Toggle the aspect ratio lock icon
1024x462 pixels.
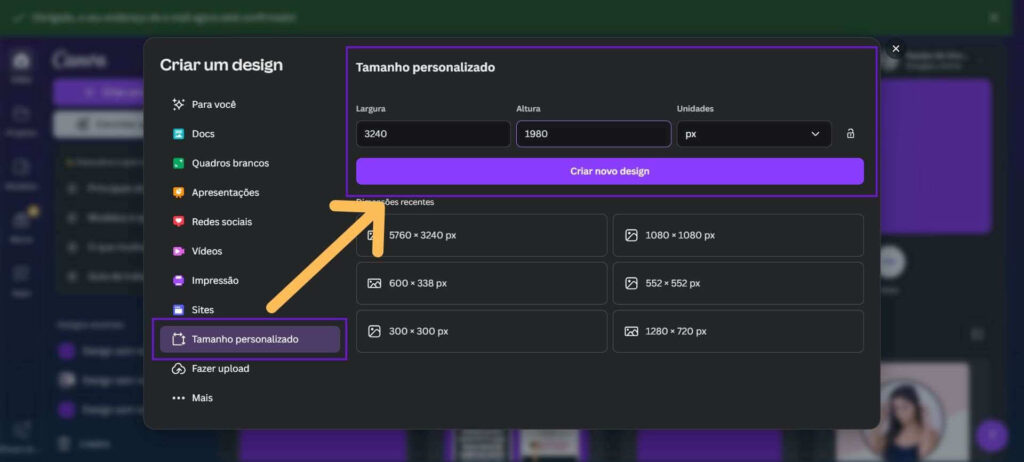point(850,134)
